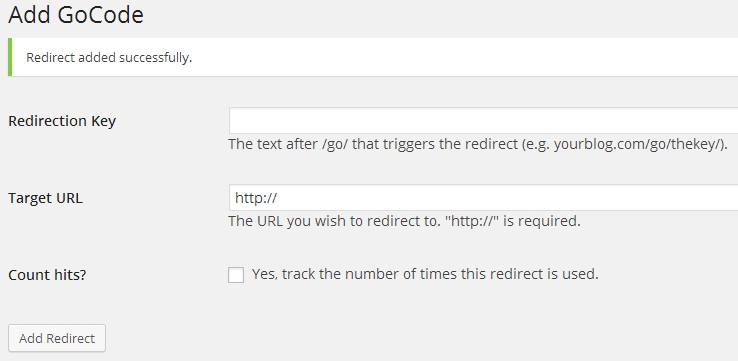Submit the form with Add Redirect
The image size is (738, 361).
[x=57, y=338]
